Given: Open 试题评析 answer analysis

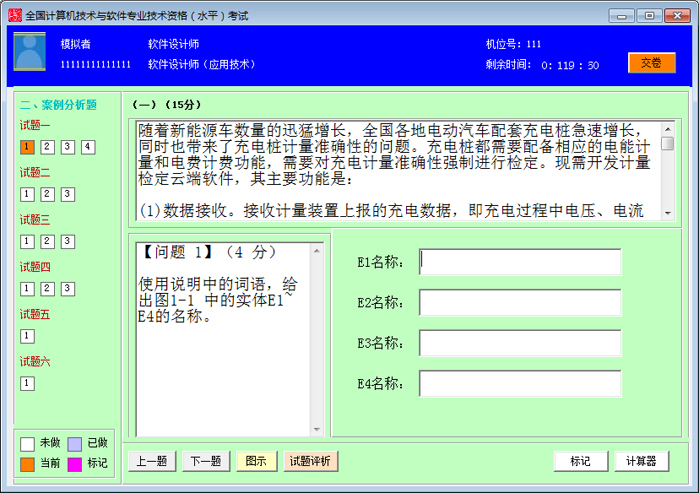Looking at the screenshot, I should 311,461.
